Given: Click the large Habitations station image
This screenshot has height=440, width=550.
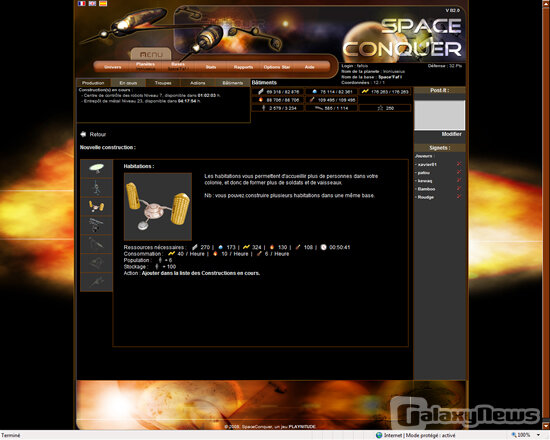Looking at the screenshot, I should pos(158,207).
